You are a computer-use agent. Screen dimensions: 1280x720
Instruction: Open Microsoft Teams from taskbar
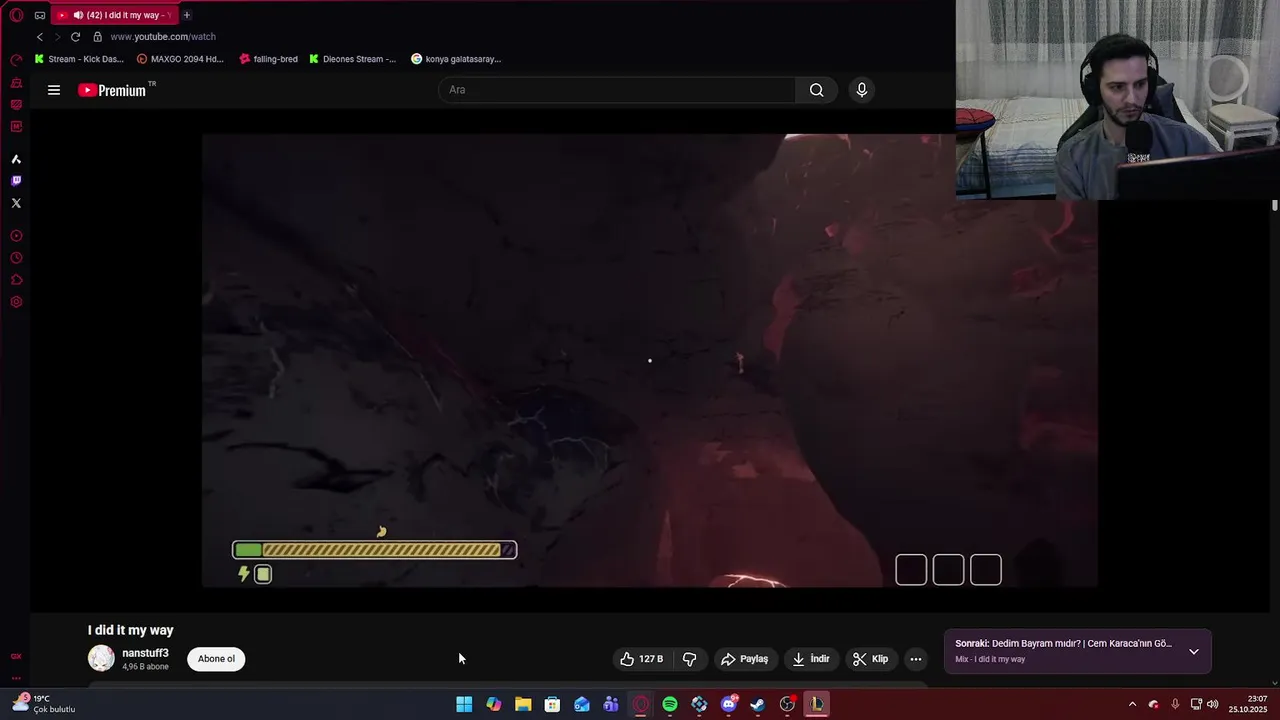tap(611, 704)
